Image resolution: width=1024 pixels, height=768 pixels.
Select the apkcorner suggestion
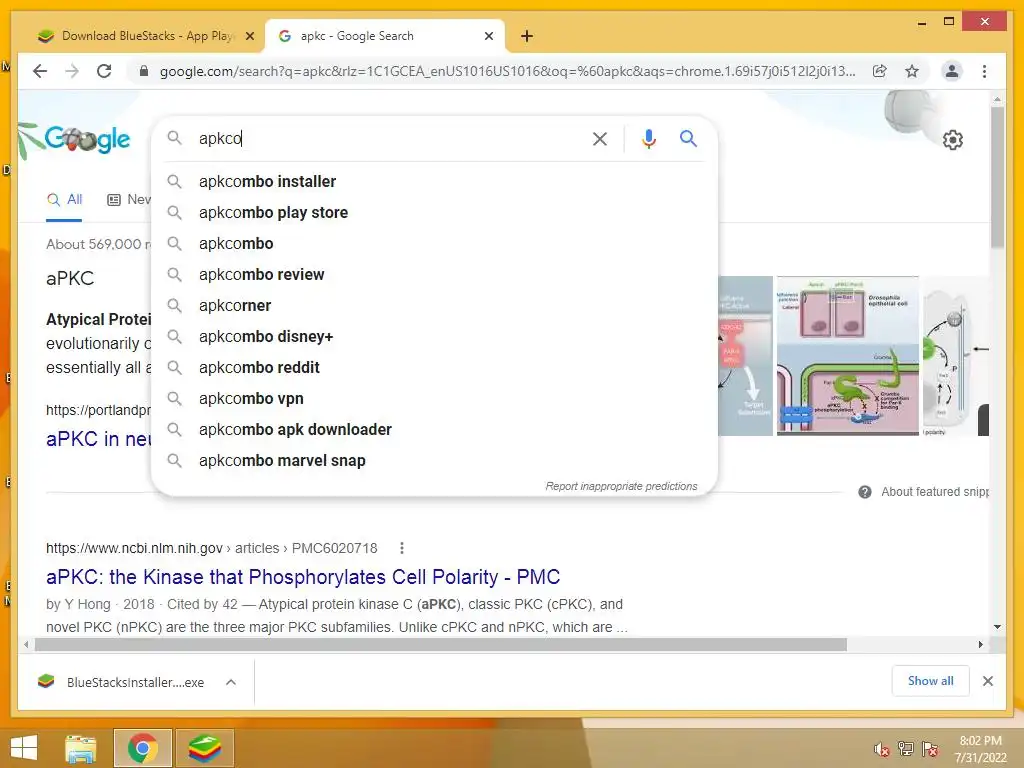[x=434, y=306]
